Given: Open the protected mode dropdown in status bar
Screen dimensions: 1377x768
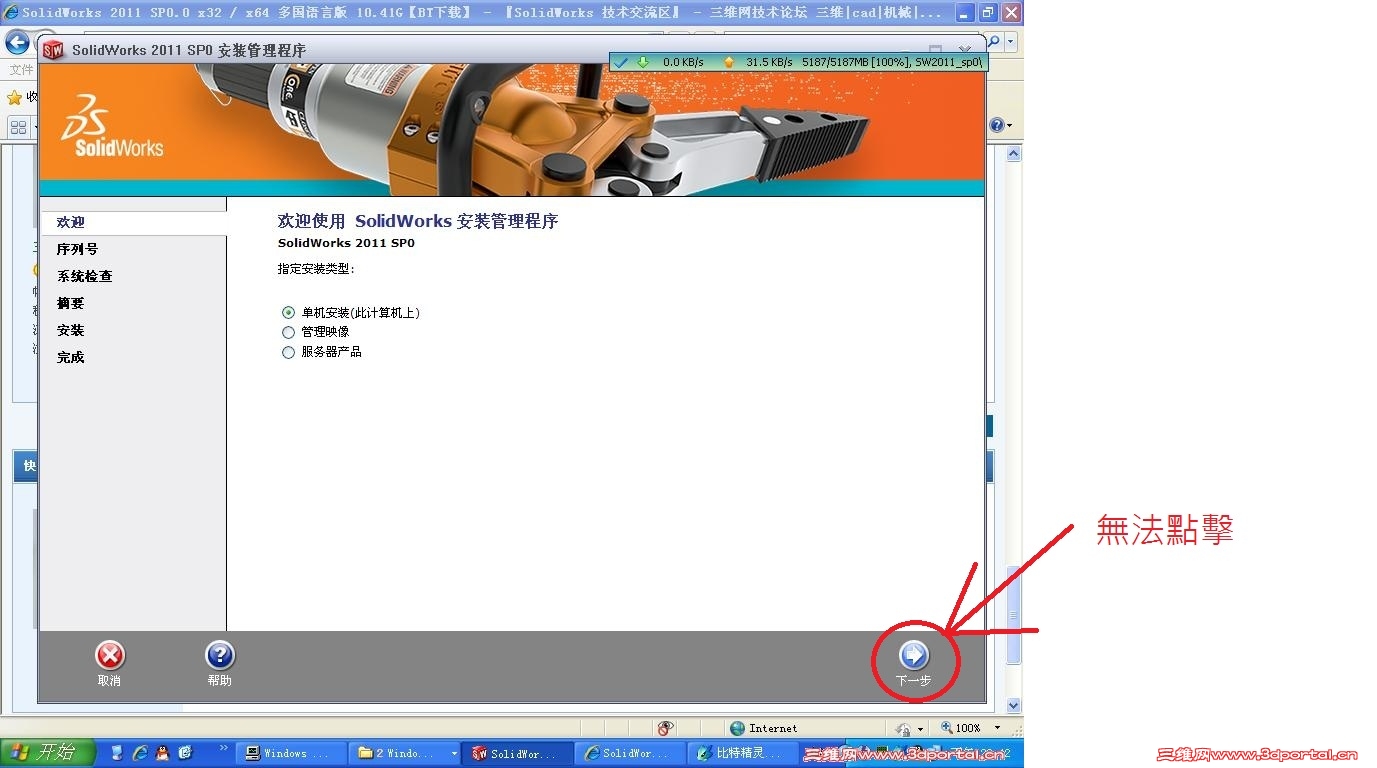Looking at the screenshot, I should click(919, 729).
